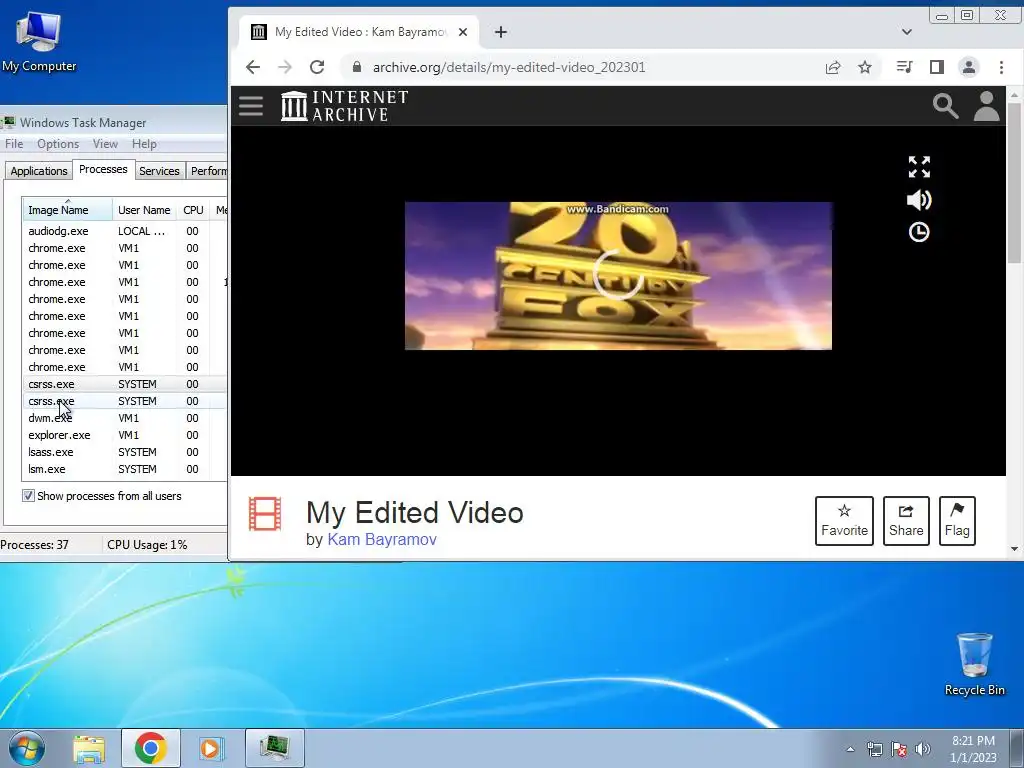Click the share page icon in address bar
1024x768 pixels.
click(833, 67)
